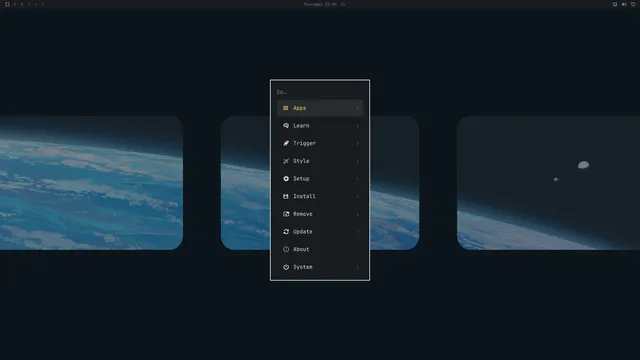Click the volume speaker icon in top bar
This screenshot has width=640, height=360.
point(624,4)
